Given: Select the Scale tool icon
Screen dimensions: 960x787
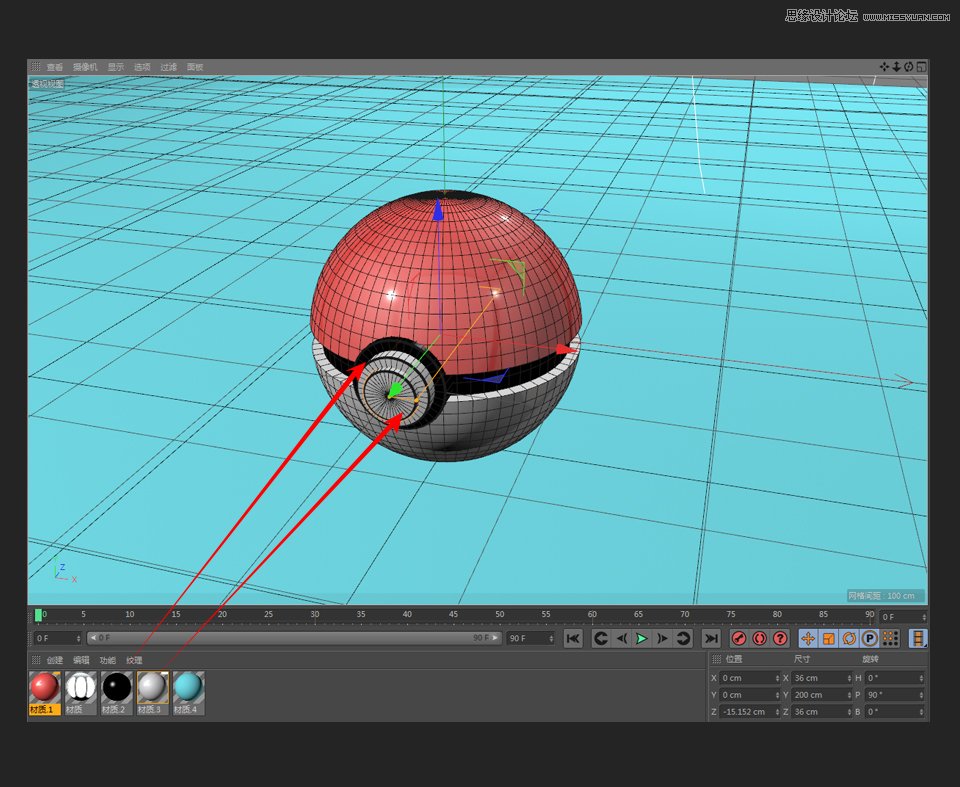Looking at the screenshot, I should [x=826, y=639].
